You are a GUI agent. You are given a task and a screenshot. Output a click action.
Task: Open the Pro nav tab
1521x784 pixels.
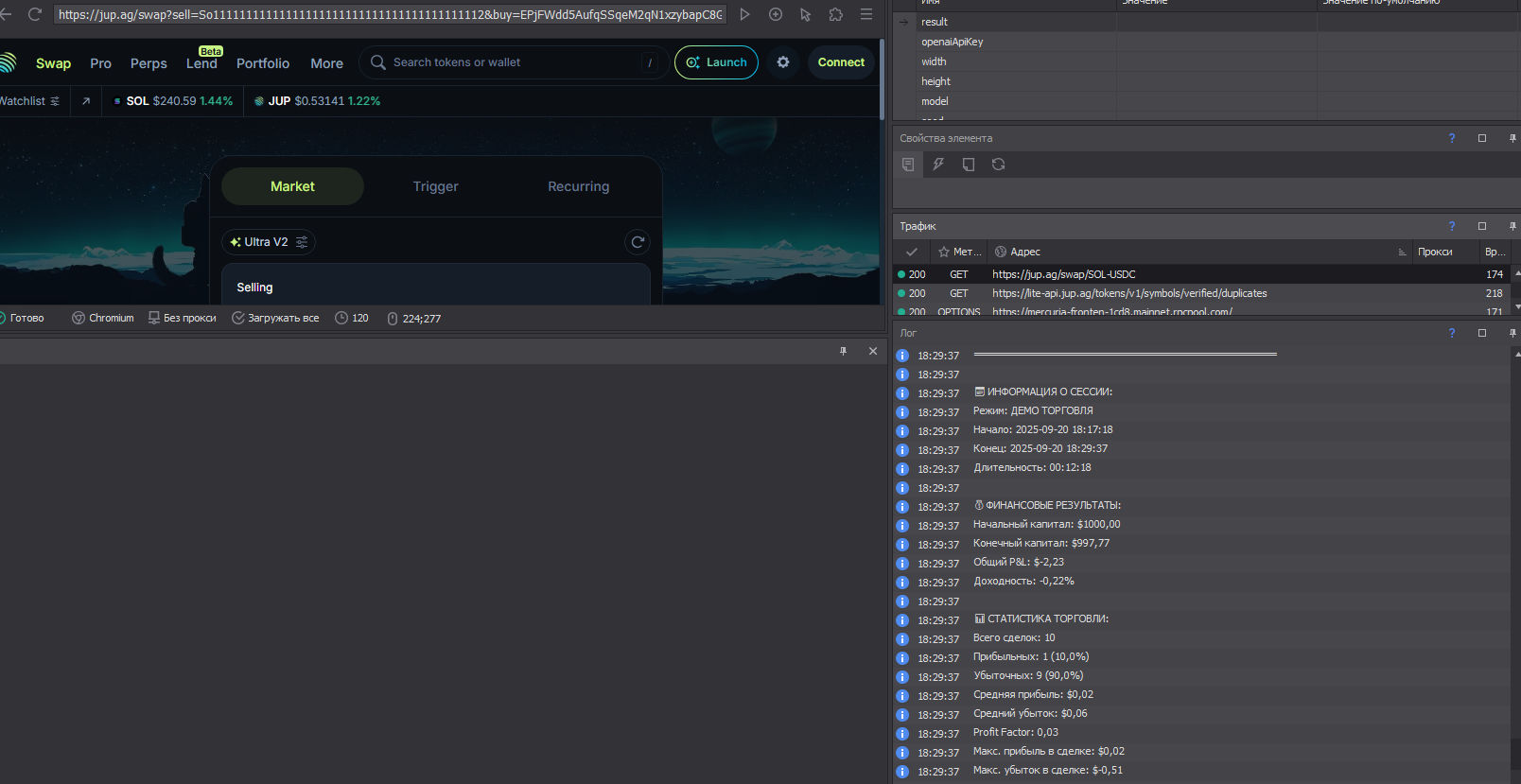point(100,63)
